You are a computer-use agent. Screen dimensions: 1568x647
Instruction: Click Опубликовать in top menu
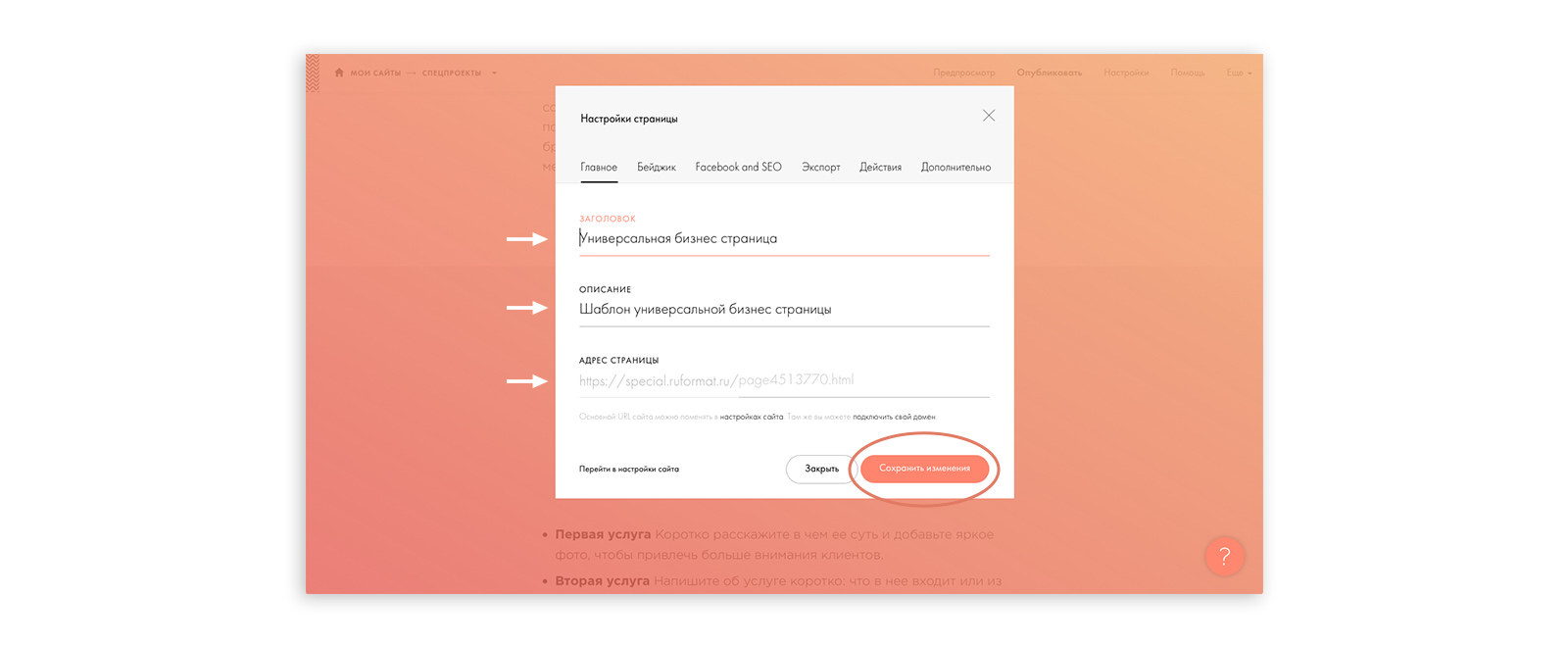tap(1050, 73)
